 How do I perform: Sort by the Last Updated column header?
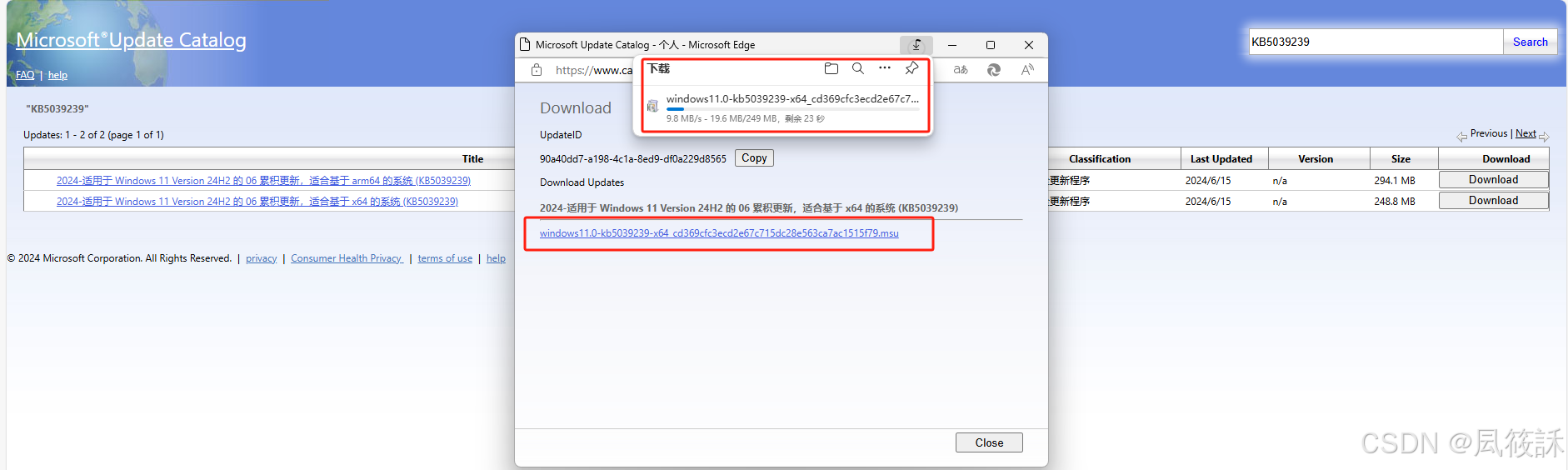click(x=1221, y=158)
